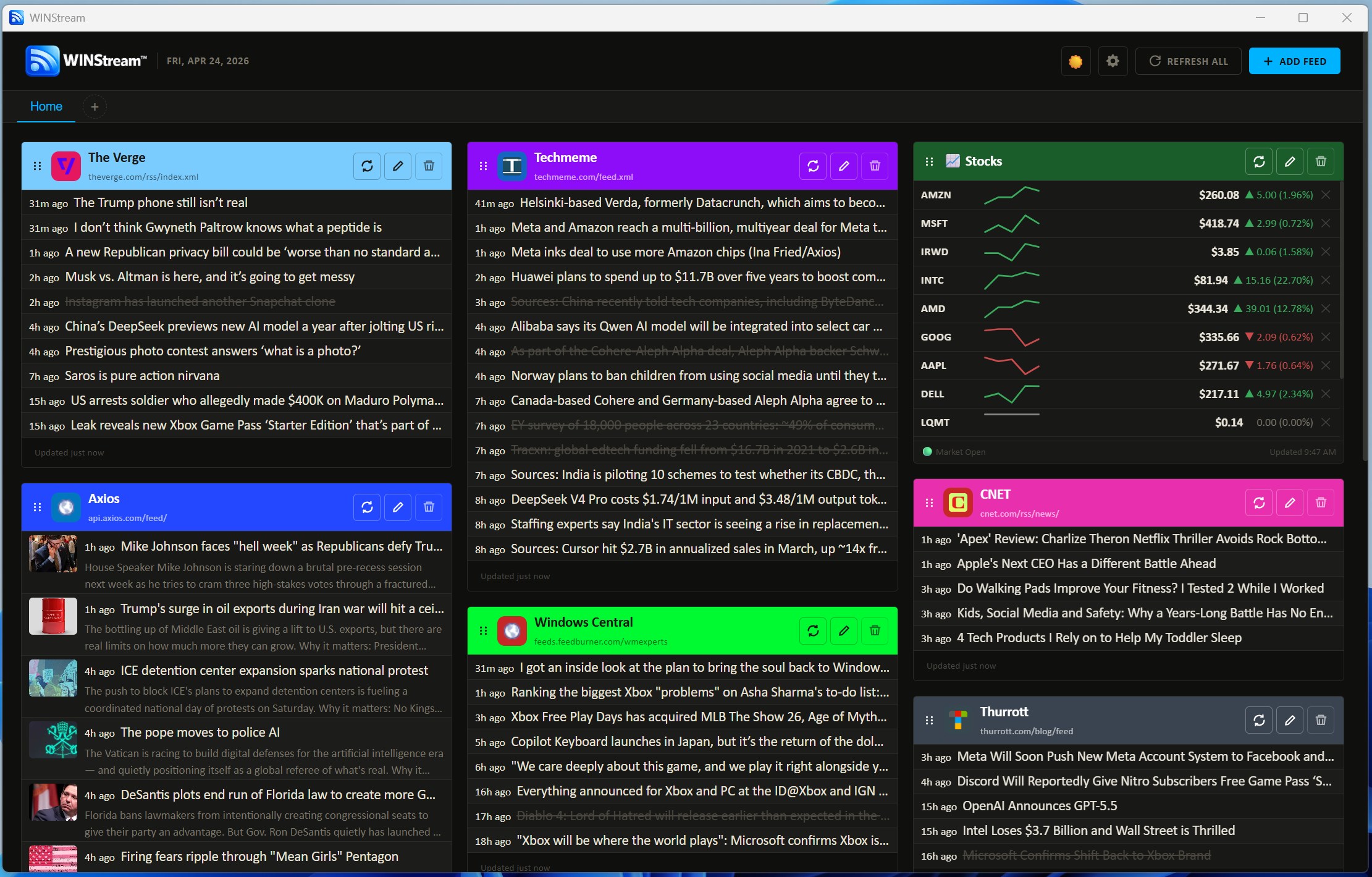The height and width of the screenshot is (877, 1372).
Task: Edit the Axios feed
Action: click(x=398, y=507)
